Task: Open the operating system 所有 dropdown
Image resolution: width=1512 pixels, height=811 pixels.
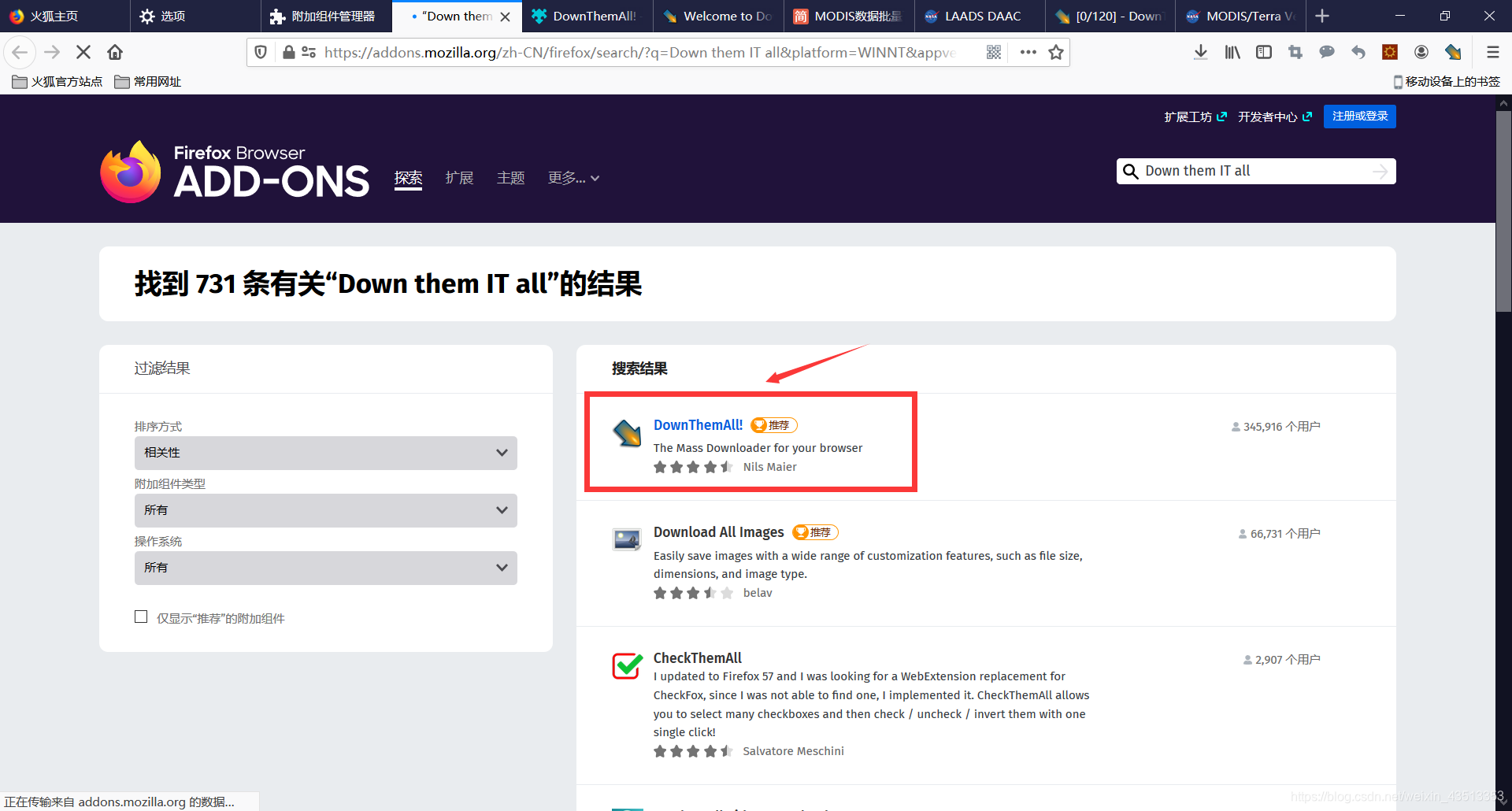Action: [x=326, y=568]
